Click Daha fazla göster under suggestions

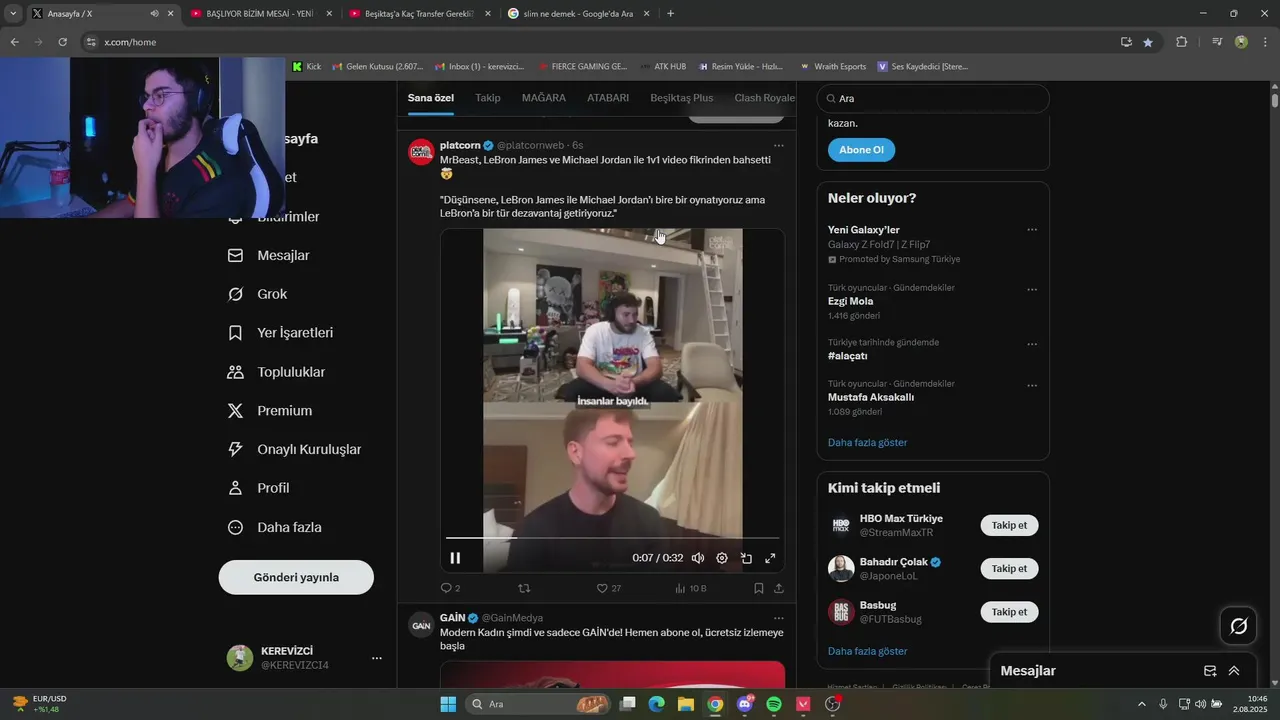[x=867, y=651]
